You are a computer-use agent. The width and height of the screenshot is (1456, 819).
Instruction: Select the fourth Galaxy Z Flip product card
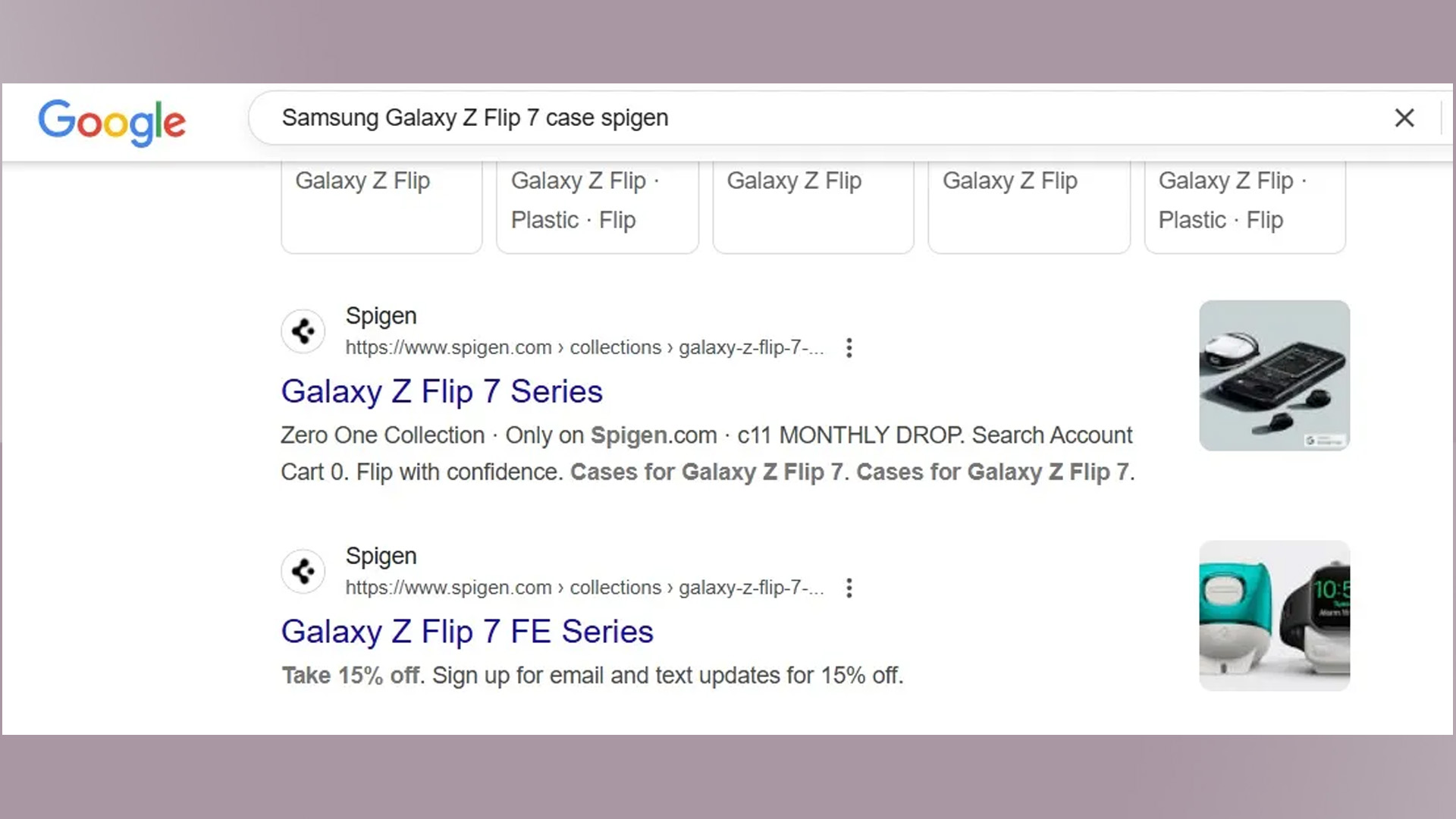(x=1029, y=206)
